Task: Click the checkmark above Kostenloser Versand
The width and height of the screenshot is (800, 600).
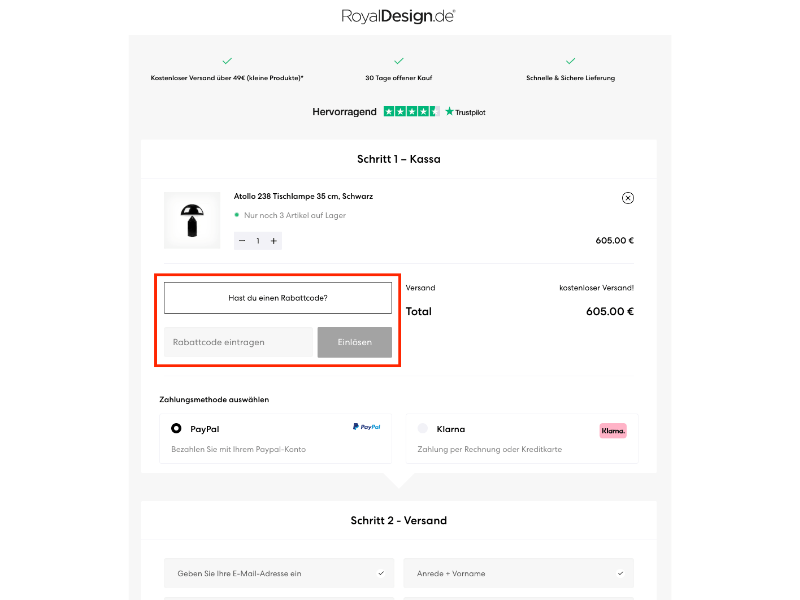Action: tap(227, 60)
